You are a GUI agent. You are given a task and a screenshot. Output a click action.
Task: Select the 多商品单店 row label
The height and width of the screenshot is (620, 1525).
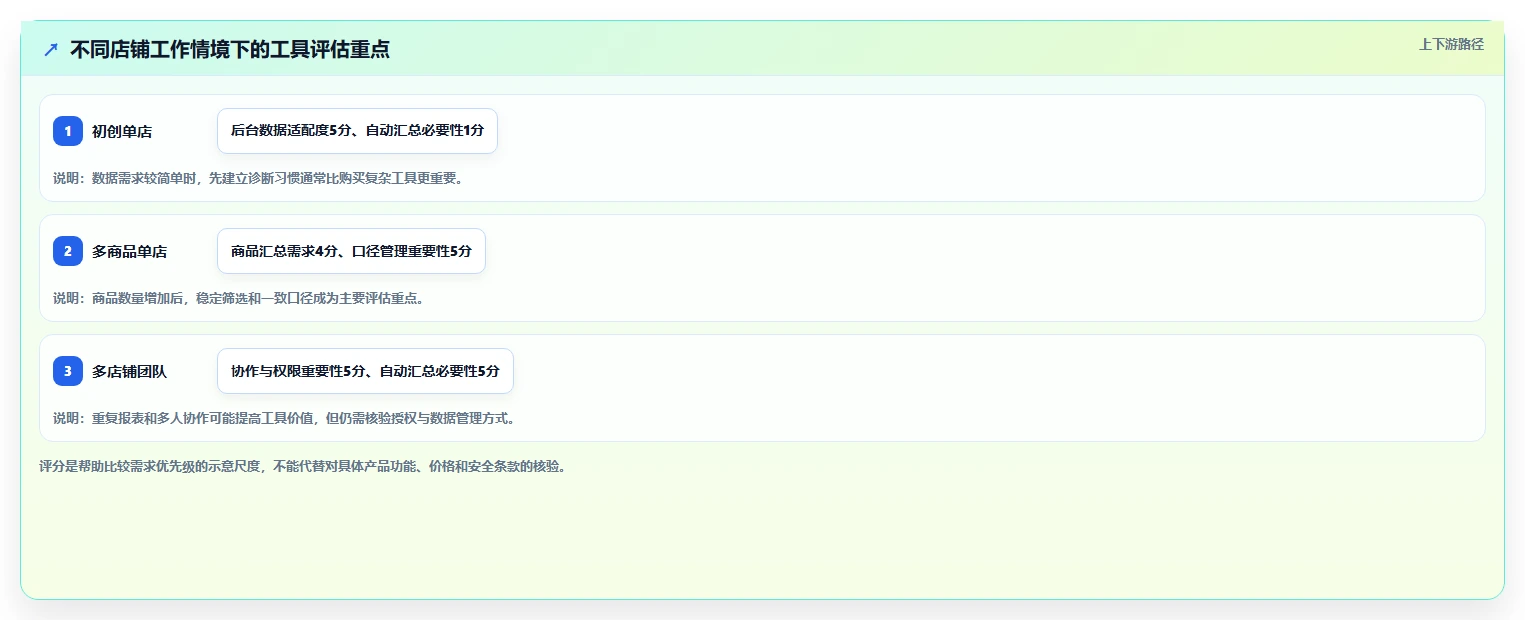(130, 251)
